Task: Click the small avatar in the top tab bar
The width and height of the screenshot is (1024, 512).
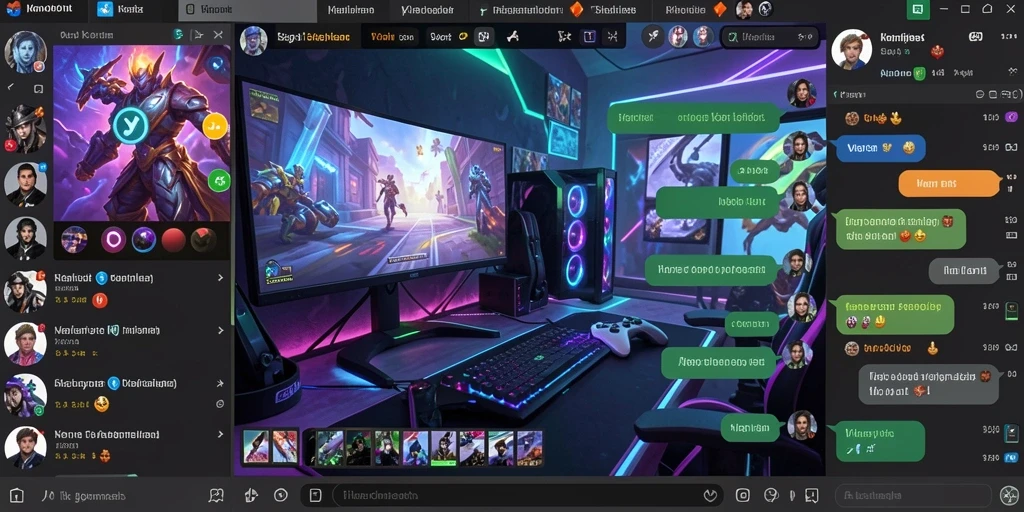Action: (744, 9)
